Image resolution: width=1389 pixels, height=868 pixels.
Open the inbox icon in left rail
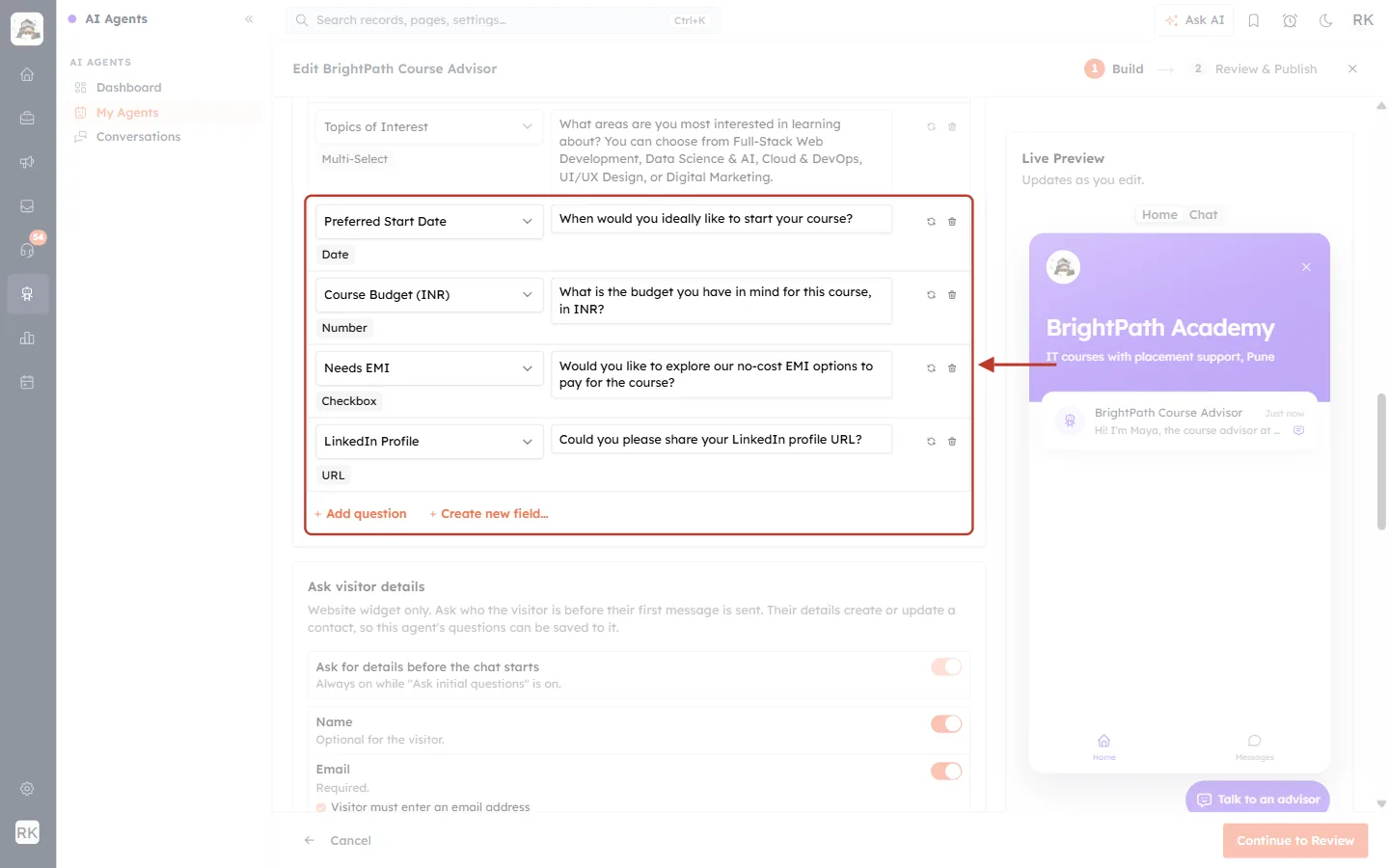click(27, 206)
